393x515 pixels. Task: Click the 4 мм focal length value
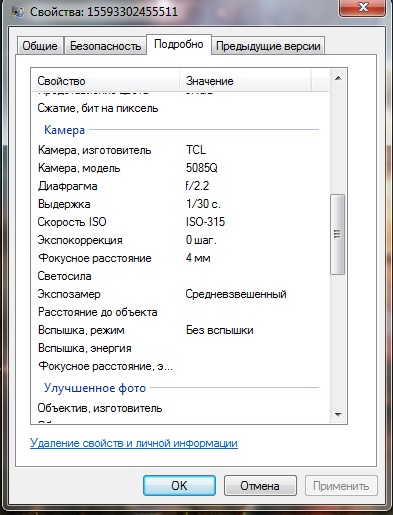pyautogui.click(x=198, y=258)
